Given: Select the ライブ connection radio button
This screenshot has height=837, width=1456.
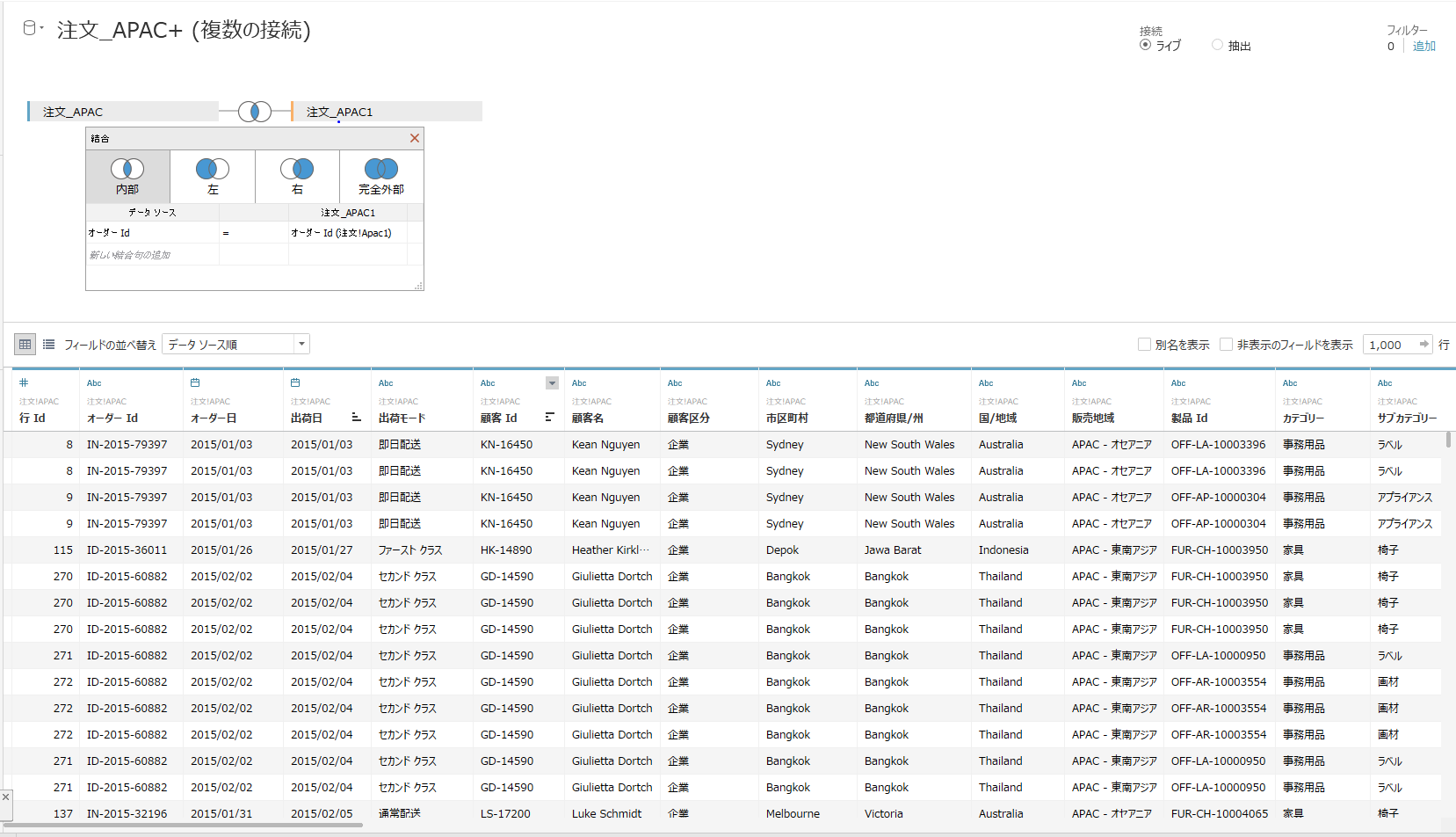Looking at the screenshot, I should tap(1145, 45).
